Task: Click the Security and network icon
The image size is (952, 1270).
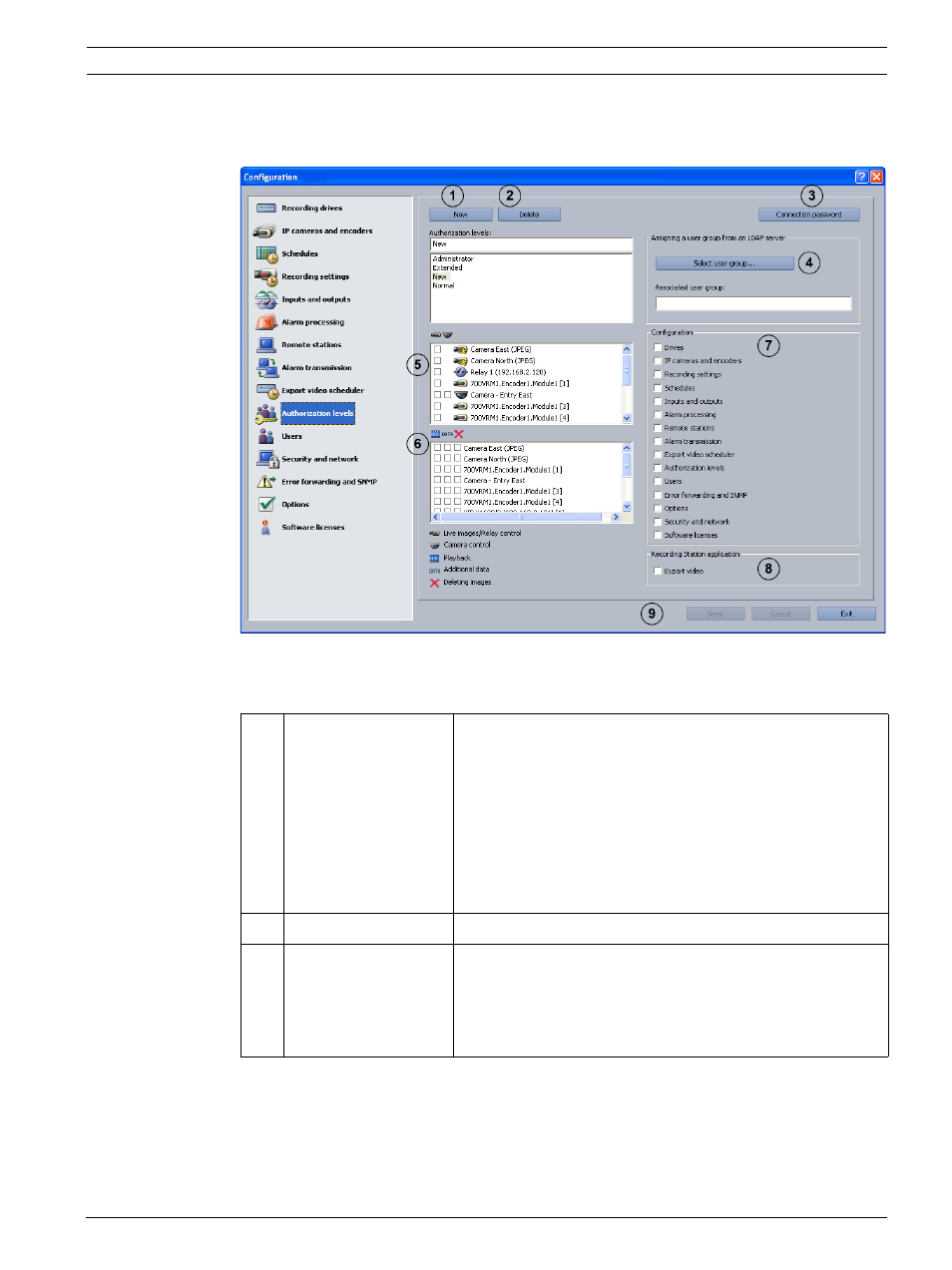Action: pyautogui.click(x=266, y=459)
